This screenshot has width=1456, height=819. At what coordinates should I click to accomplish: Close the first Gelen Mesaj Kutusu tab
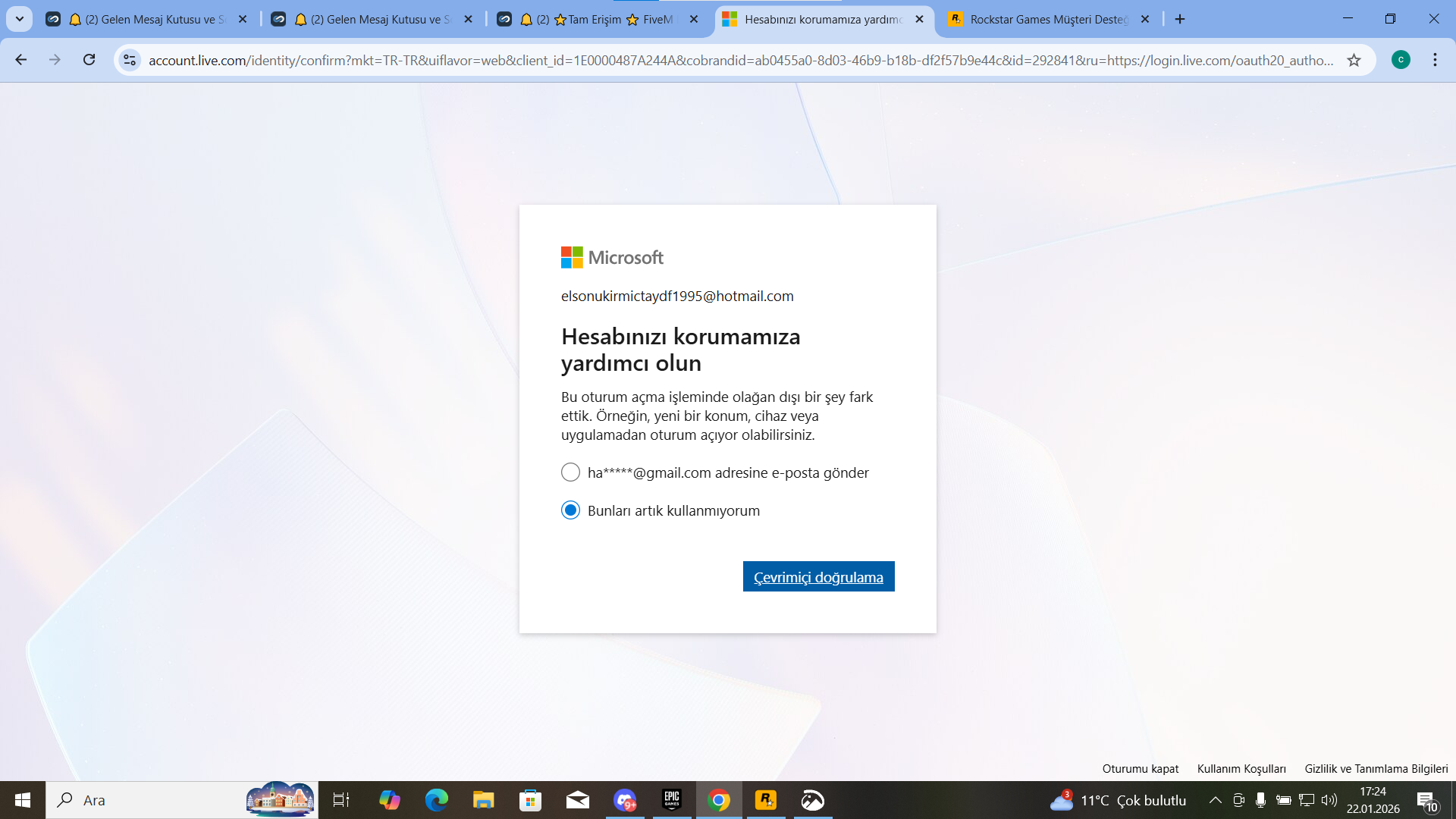pos(243,20)
